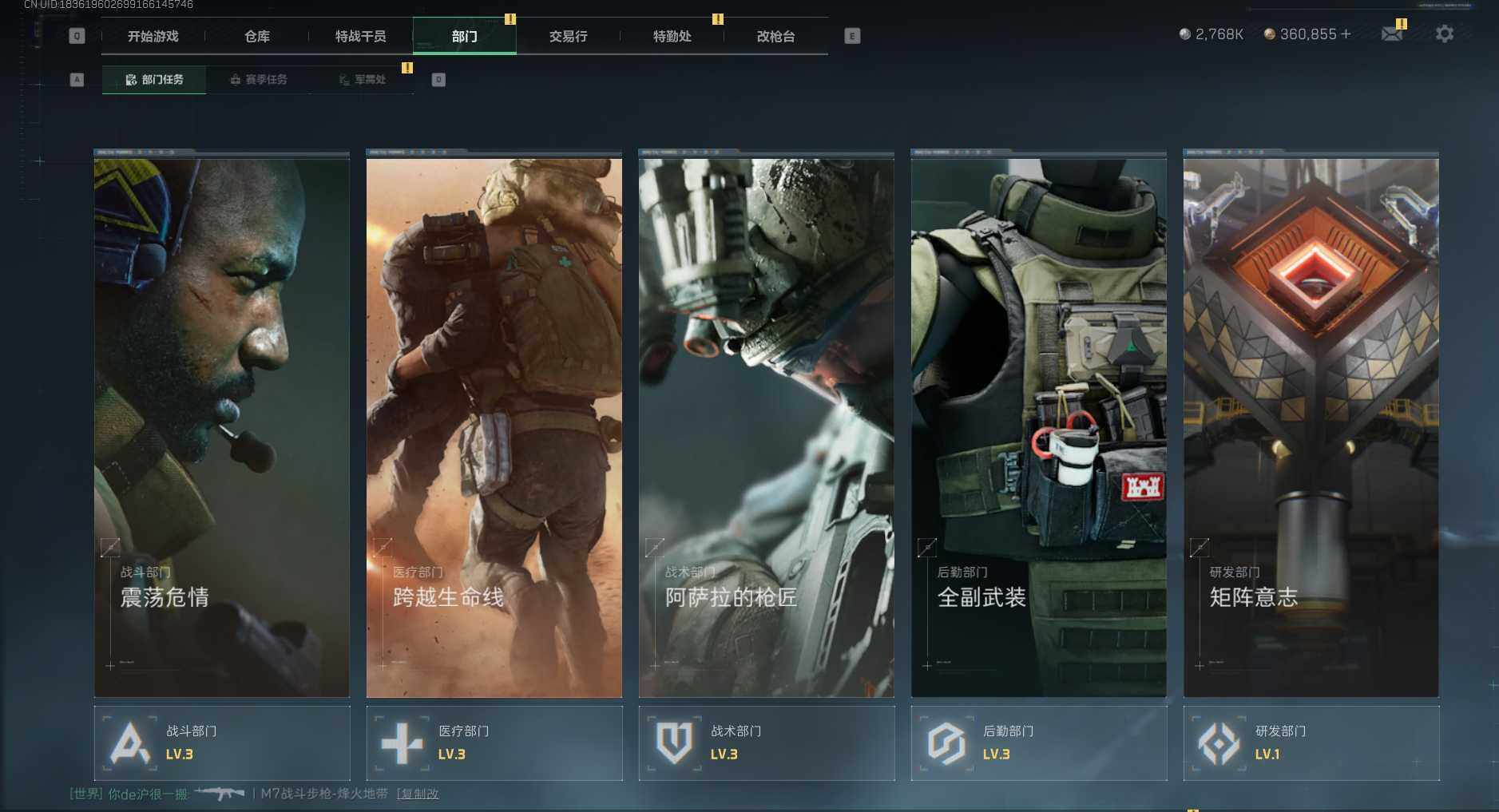Switch to the 仓库 tab
The height and width of the screenshot is (812, 1499).
tap(257, 36)
